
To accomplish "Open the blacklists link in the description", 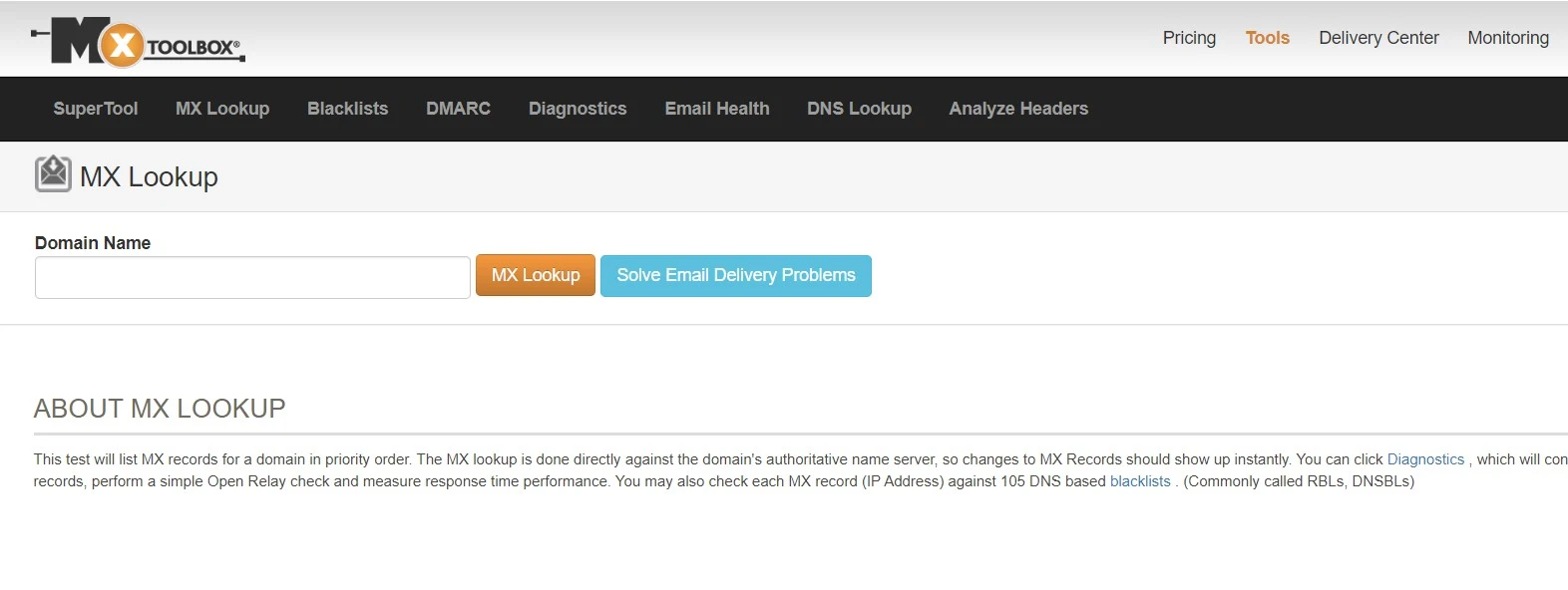I will [x=1140, y=481].
